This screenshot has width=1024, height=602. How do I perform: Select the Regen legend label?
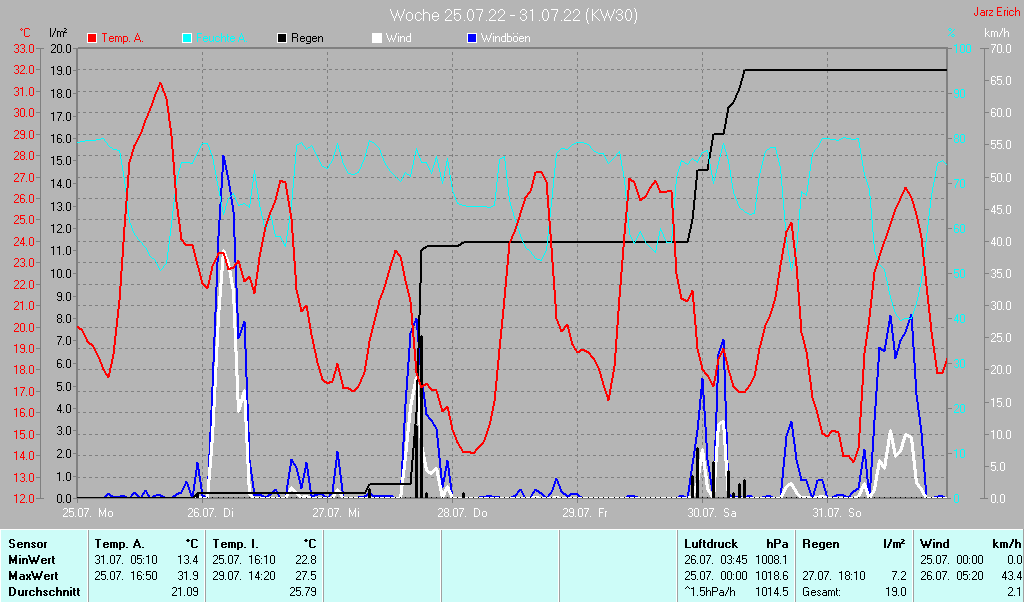click(307, 38)
